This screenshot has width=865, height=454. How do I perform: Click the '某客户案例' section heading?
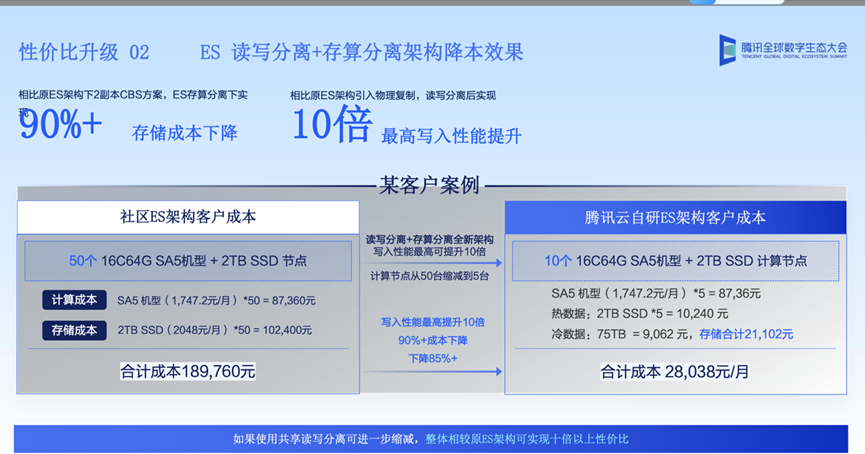click(429, 185)
